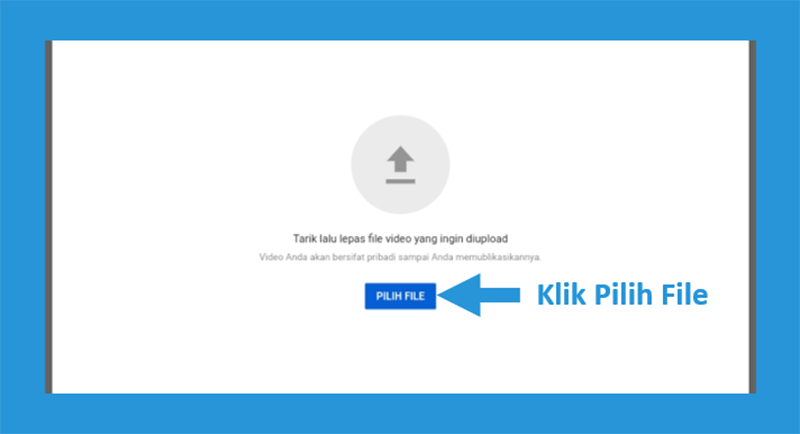Screen dimensions: 800x434
Task: Click the word 'Klik' in the blue caption
Action: [x=561, y=295]
